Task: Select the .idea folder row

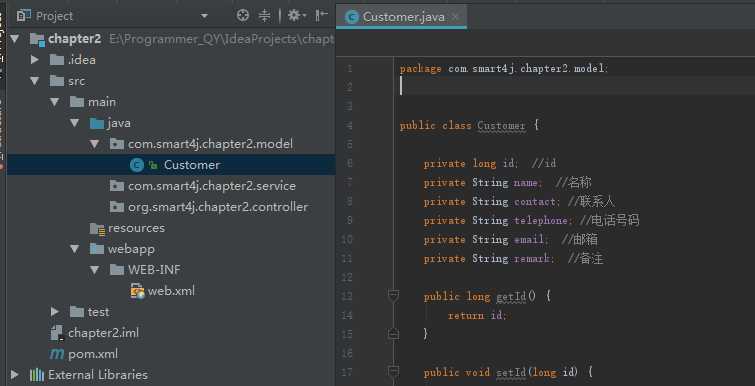Action: (x=171, y=60)
